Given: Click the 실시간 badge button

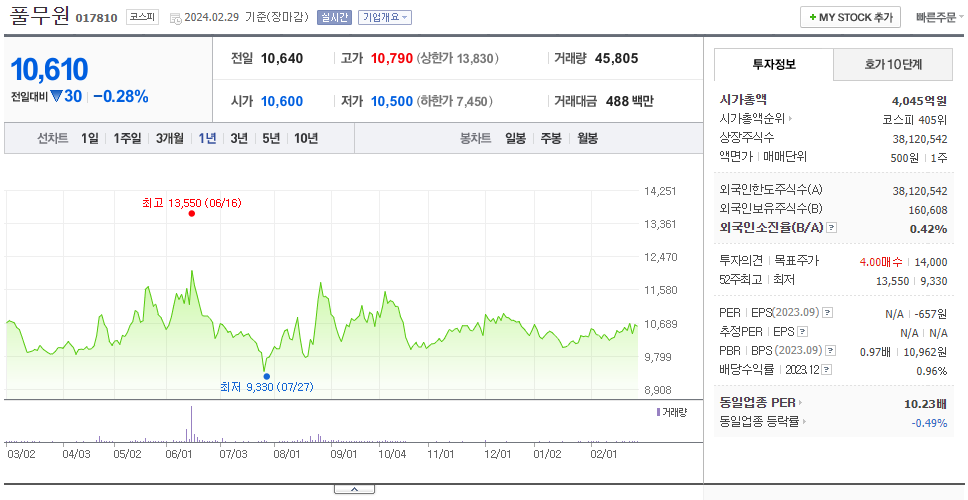Looking at the screenshot, I should pos(334,17).
